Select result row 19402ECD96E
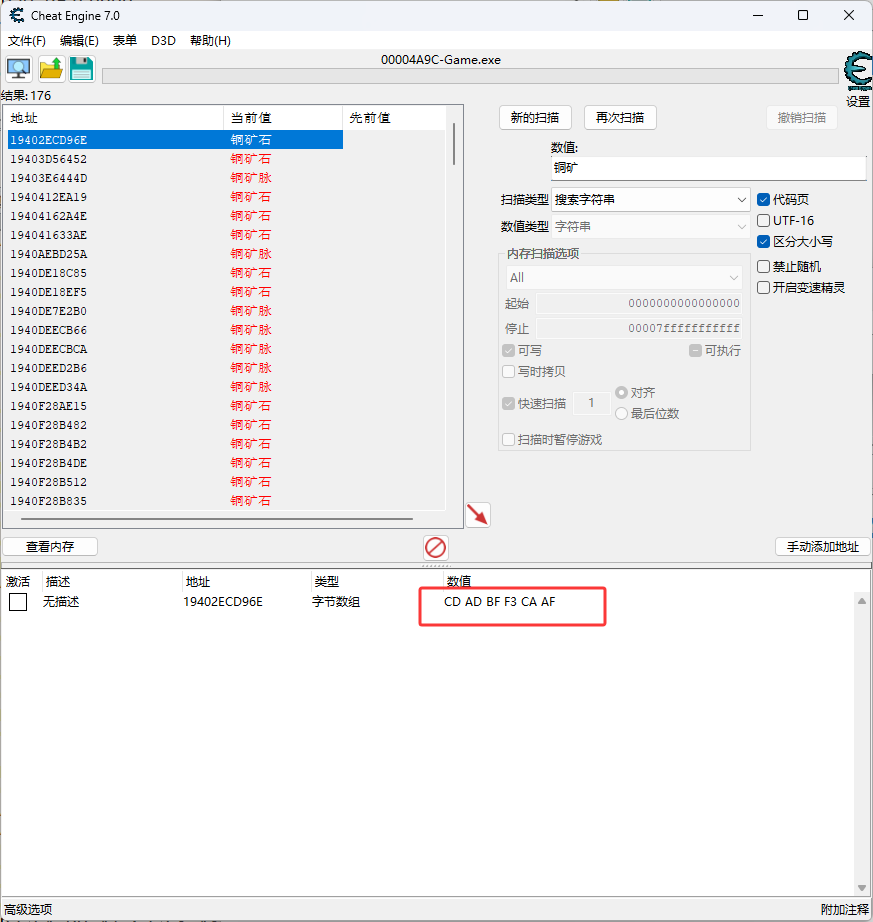873x922 pixels. [x=175, y=140]
